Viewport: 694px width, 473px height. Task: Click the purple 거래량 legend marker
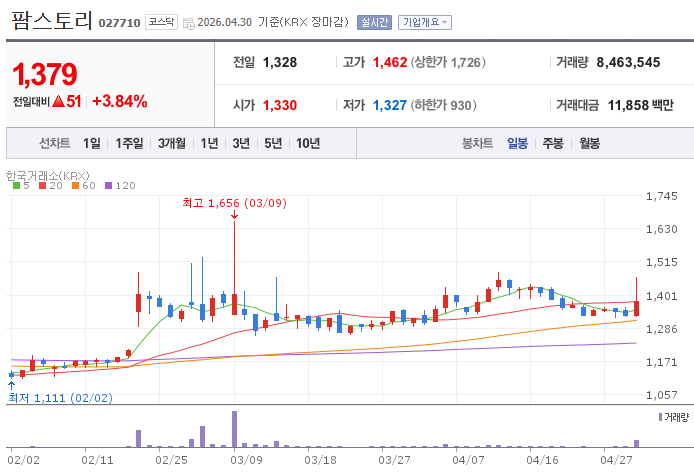pos(660,417)
